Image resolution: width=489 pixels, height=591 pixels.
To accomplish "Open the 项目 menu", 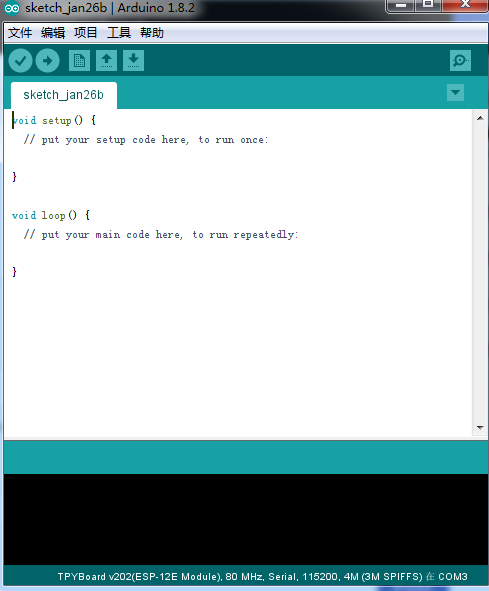I will click(86, 33).
